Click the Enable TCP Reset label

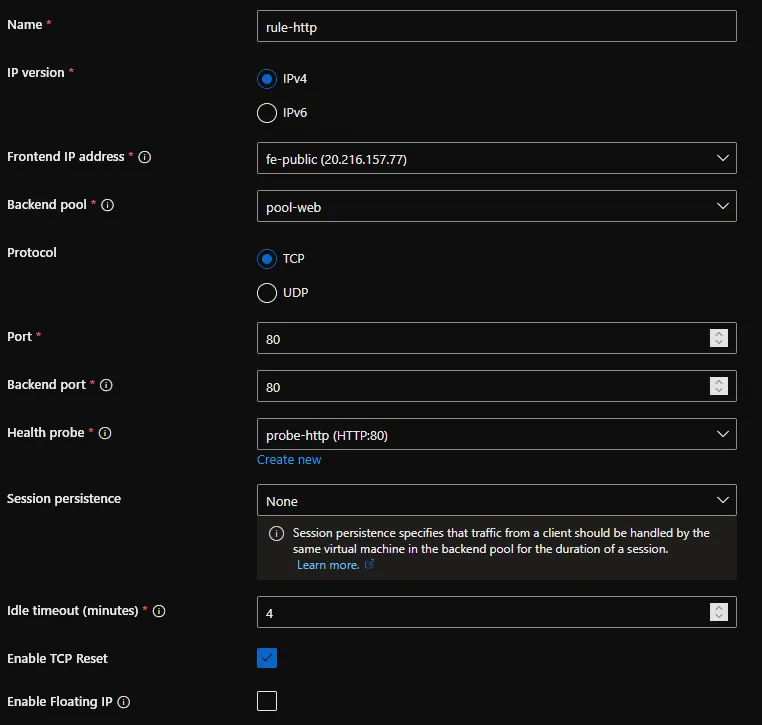click(57, 658)
